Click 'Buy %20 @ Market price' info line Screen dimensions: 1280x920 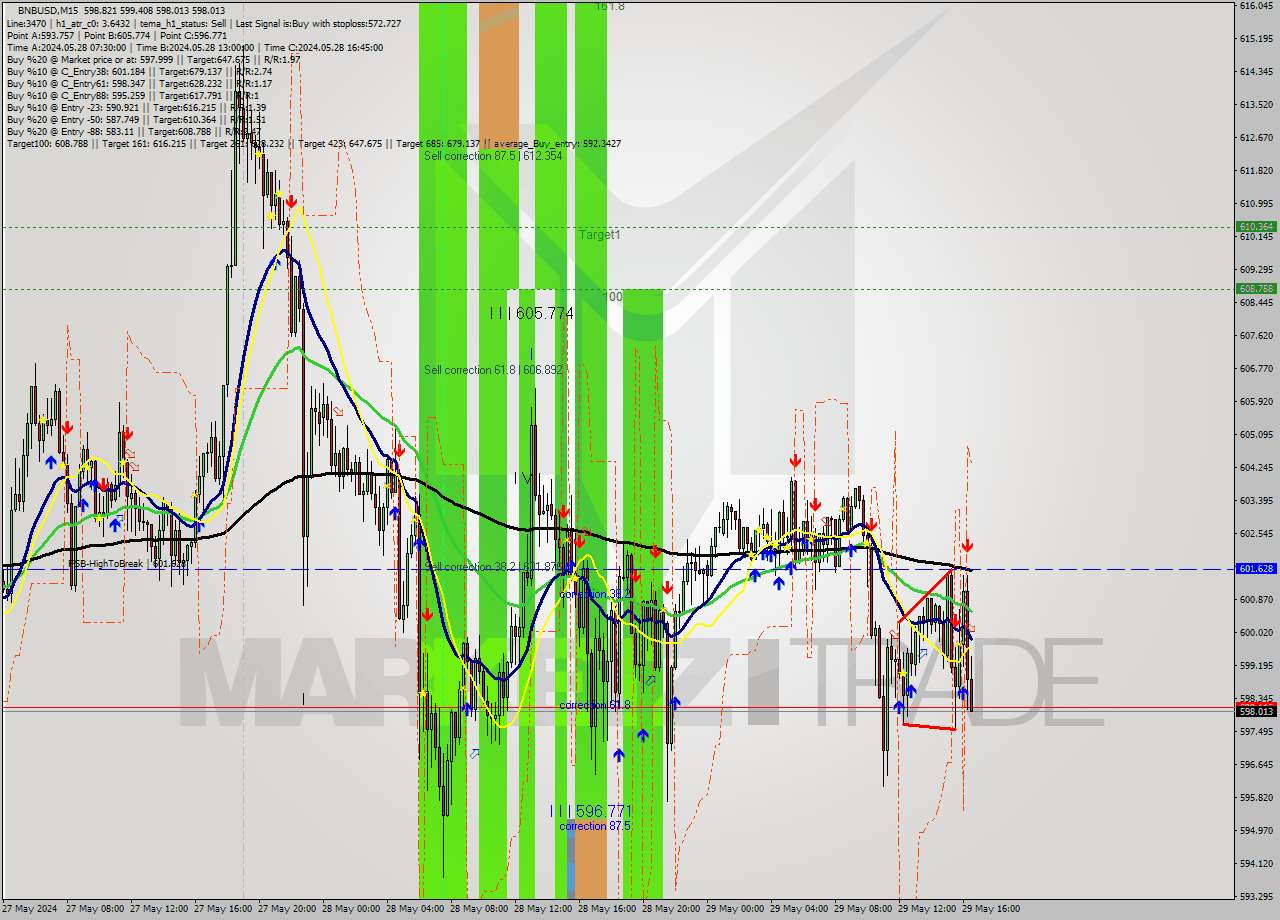[153, 59]
